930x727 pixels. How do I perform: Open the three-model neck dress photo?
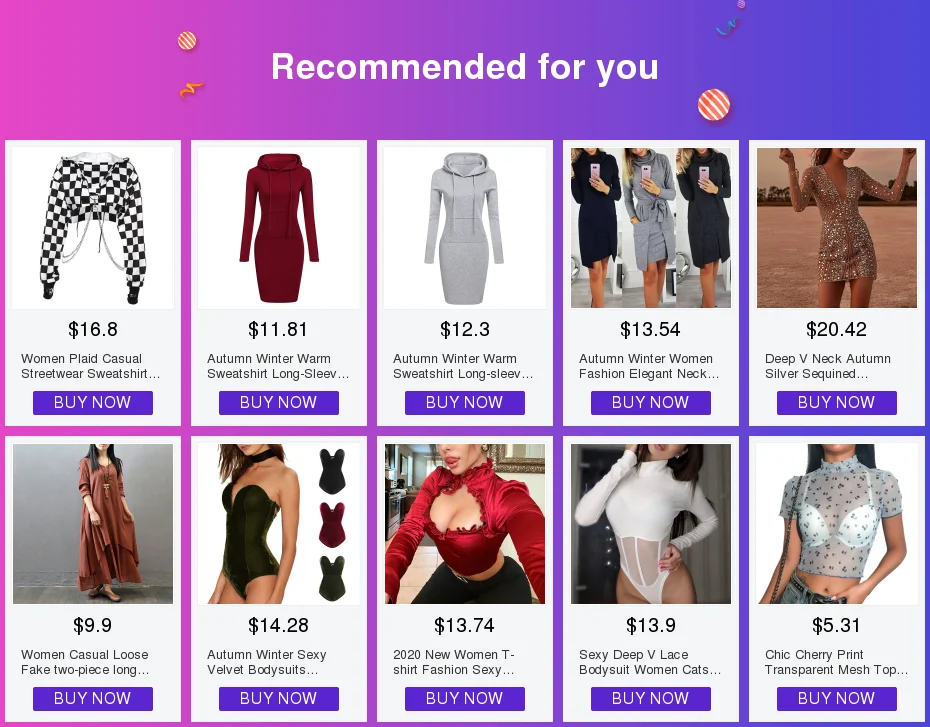click(651, 228)
